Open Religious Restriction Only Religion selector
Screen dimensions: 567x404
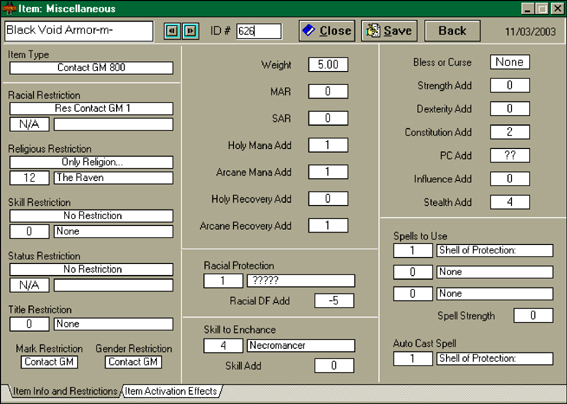91,162
